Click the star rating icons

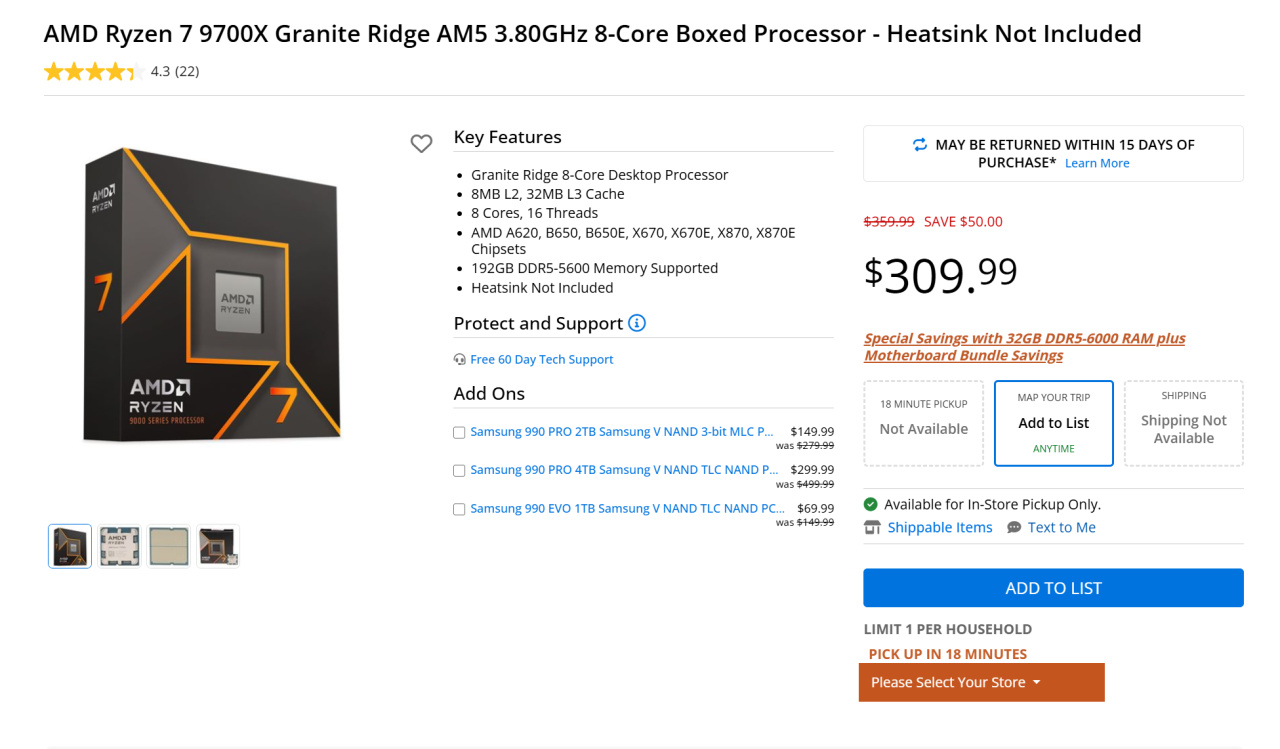click(92, 71)
